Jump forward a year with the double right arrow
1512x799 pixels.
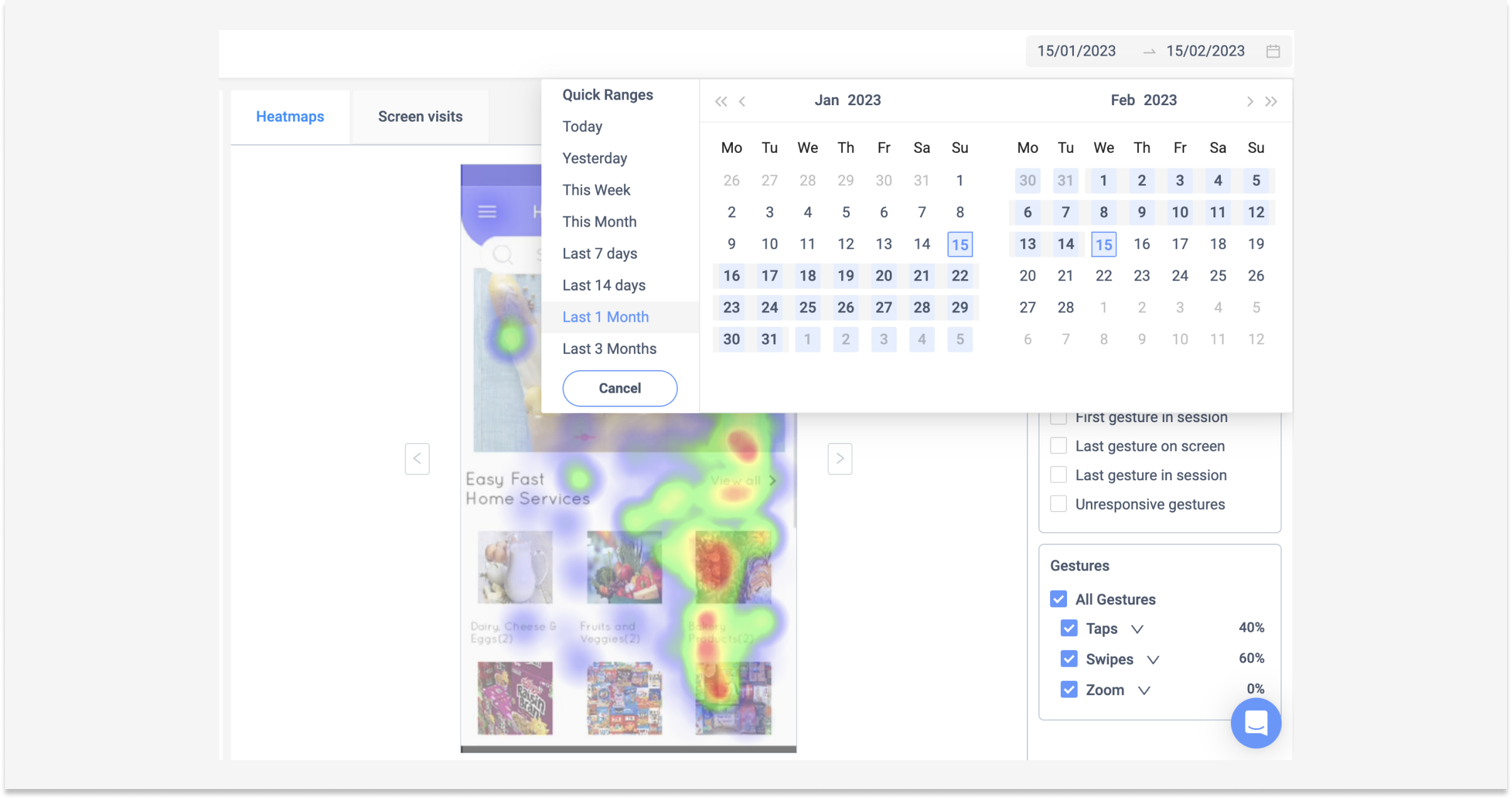1272,101
